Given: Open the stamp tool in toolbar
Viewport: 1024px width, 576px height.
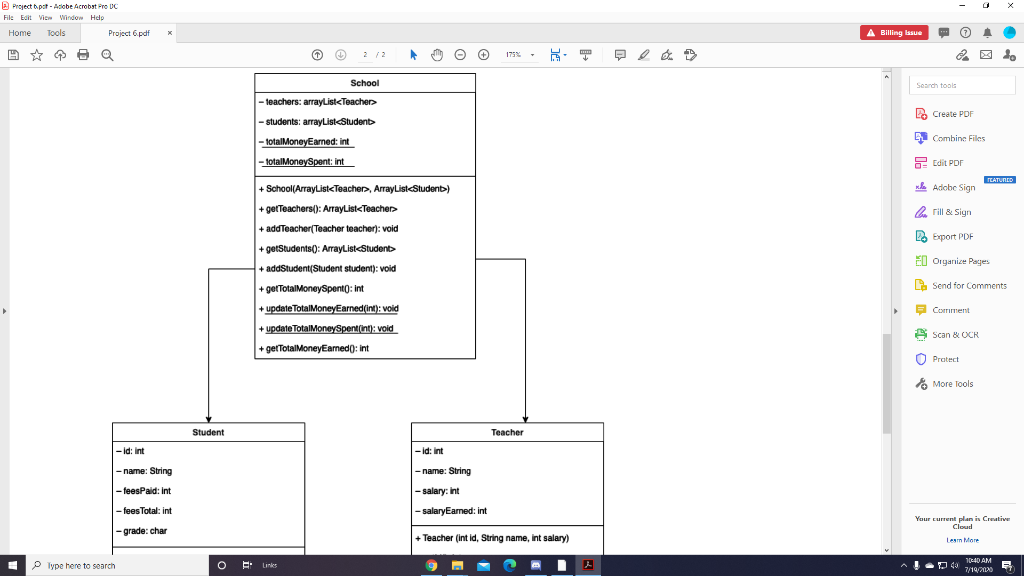Looking at the screenshot, I should [690, 55].
